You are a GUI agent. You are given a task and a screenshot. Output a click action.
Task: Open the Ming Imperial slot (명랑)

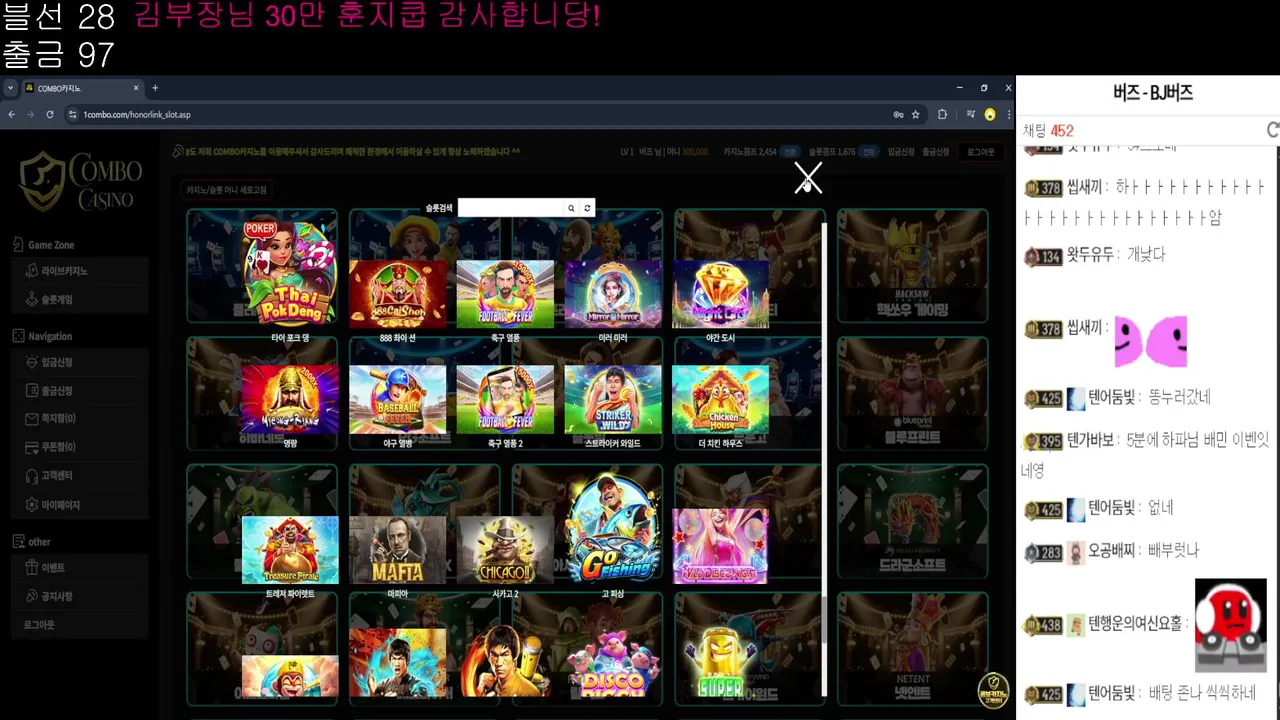pyautogui.click(x=290, y=399)
